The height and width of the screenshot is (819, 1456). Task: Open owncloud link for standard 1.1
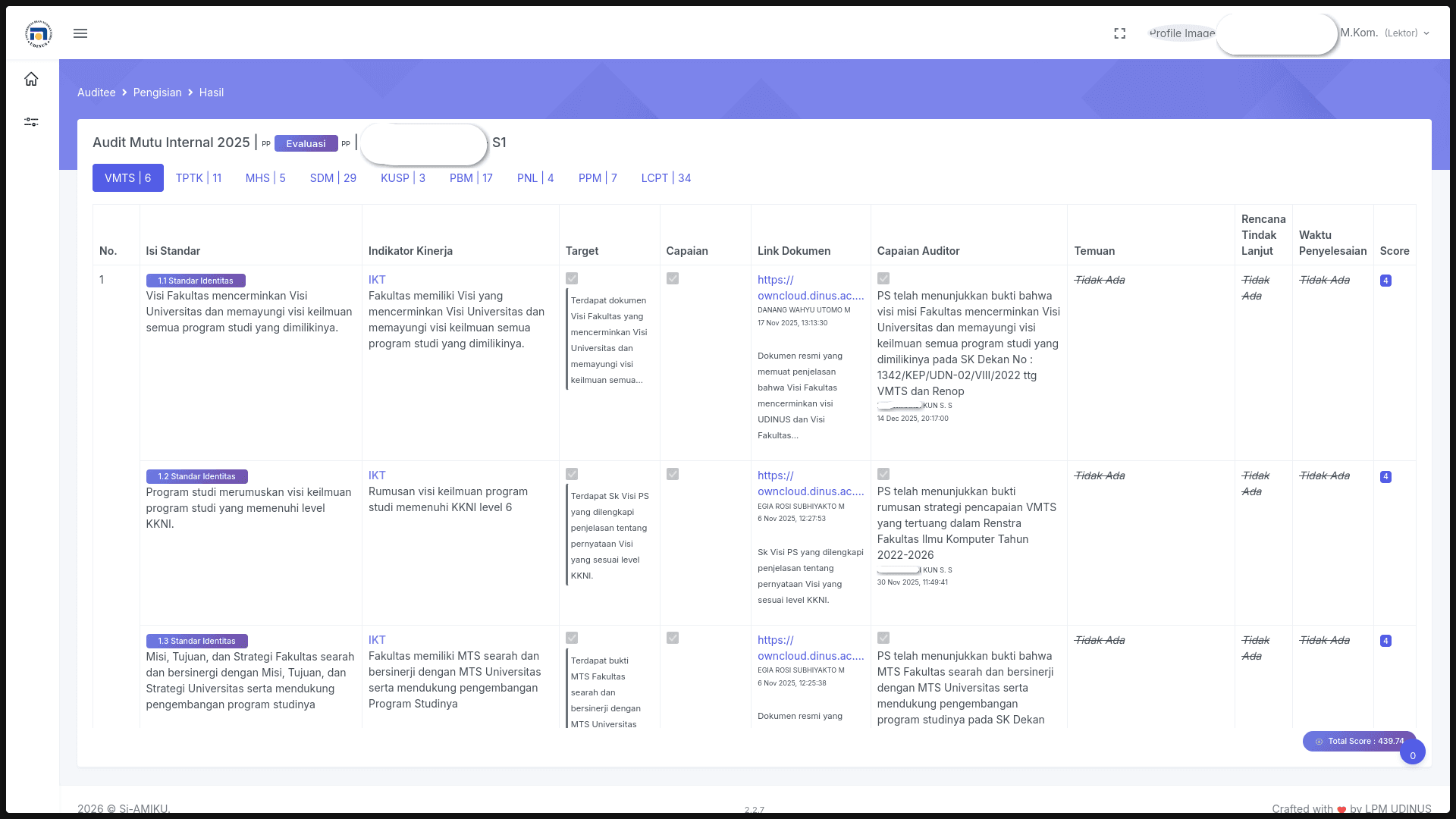[810, 288]
